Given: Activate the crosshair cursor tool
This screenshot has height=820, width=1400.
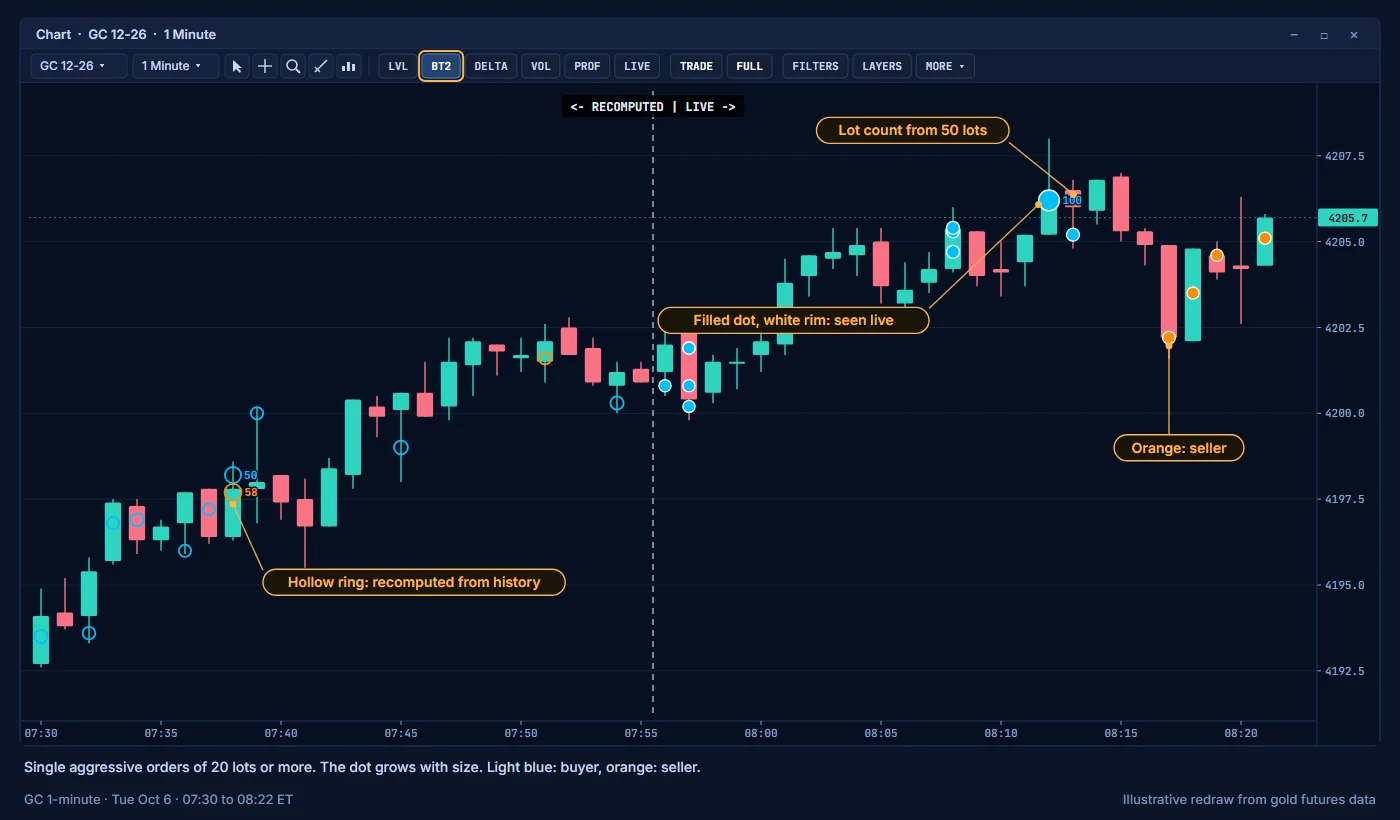Looking at the screenshot, I should click(265, 66).
